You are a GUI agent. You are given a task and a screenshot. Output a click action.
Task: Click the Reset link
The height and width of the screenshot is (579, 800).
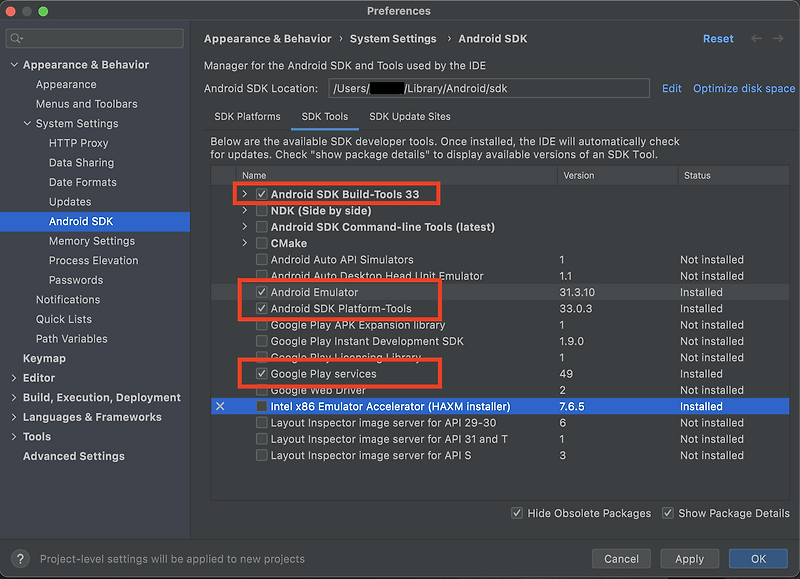718,39
